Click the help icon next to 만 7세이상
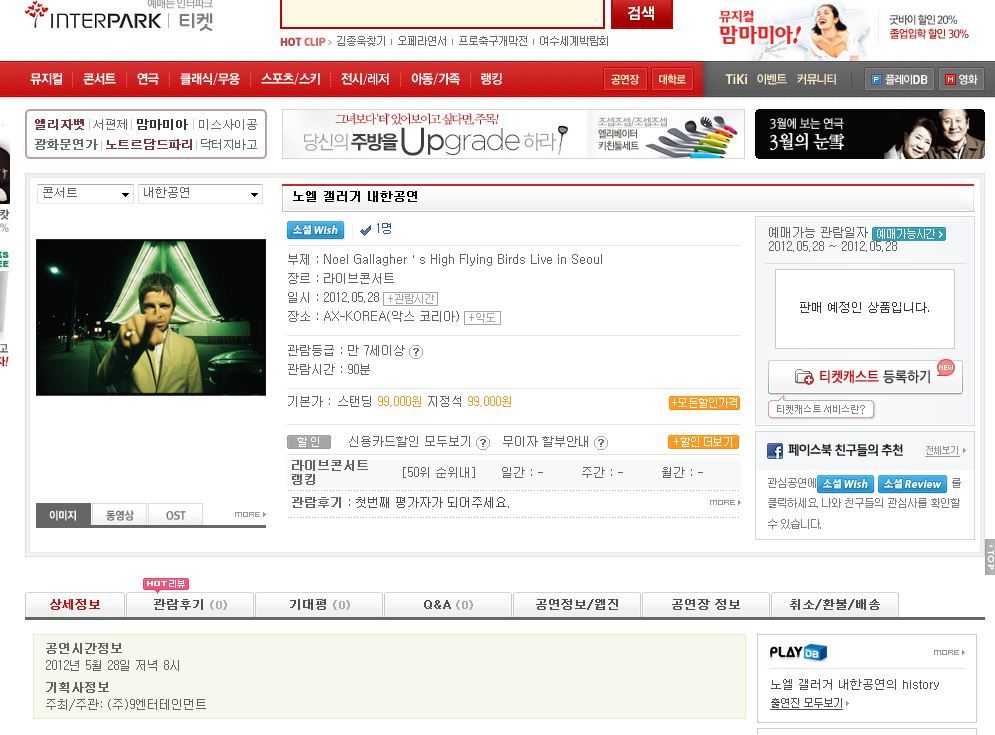Screen dimensions: 995x735 (x=416, y=352)
